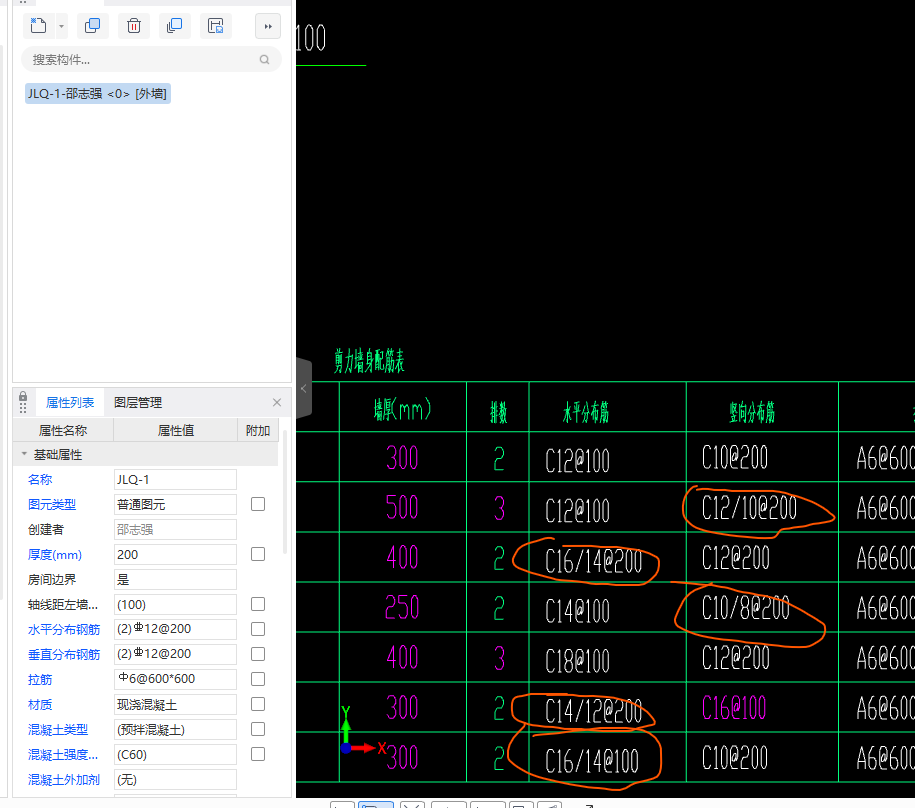Click C10/8@200 cell in drawing table

[x=745, y=608]
